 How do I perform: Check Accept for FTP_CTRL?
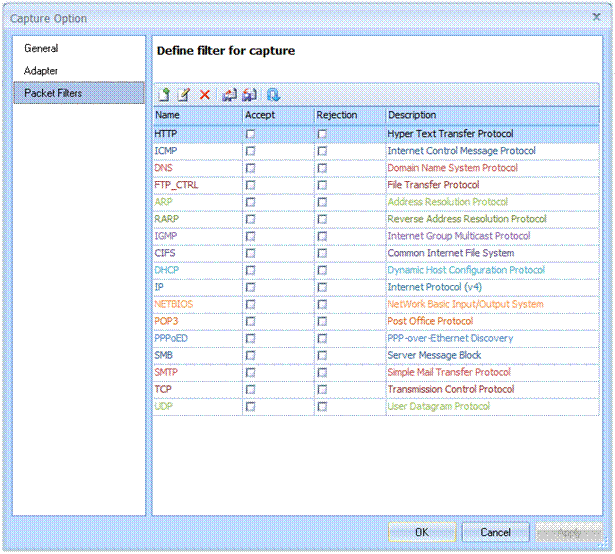250,185
